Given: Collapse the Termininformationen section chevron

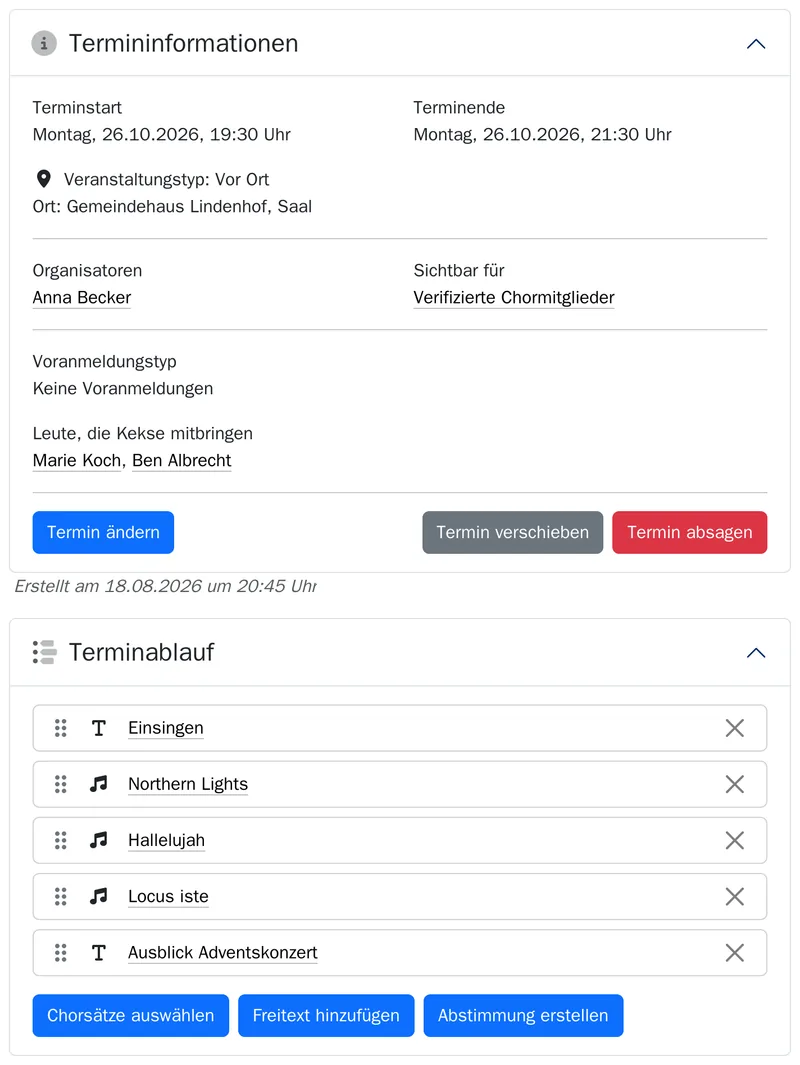Looking at the screenshot, I should tap(756, 44).
